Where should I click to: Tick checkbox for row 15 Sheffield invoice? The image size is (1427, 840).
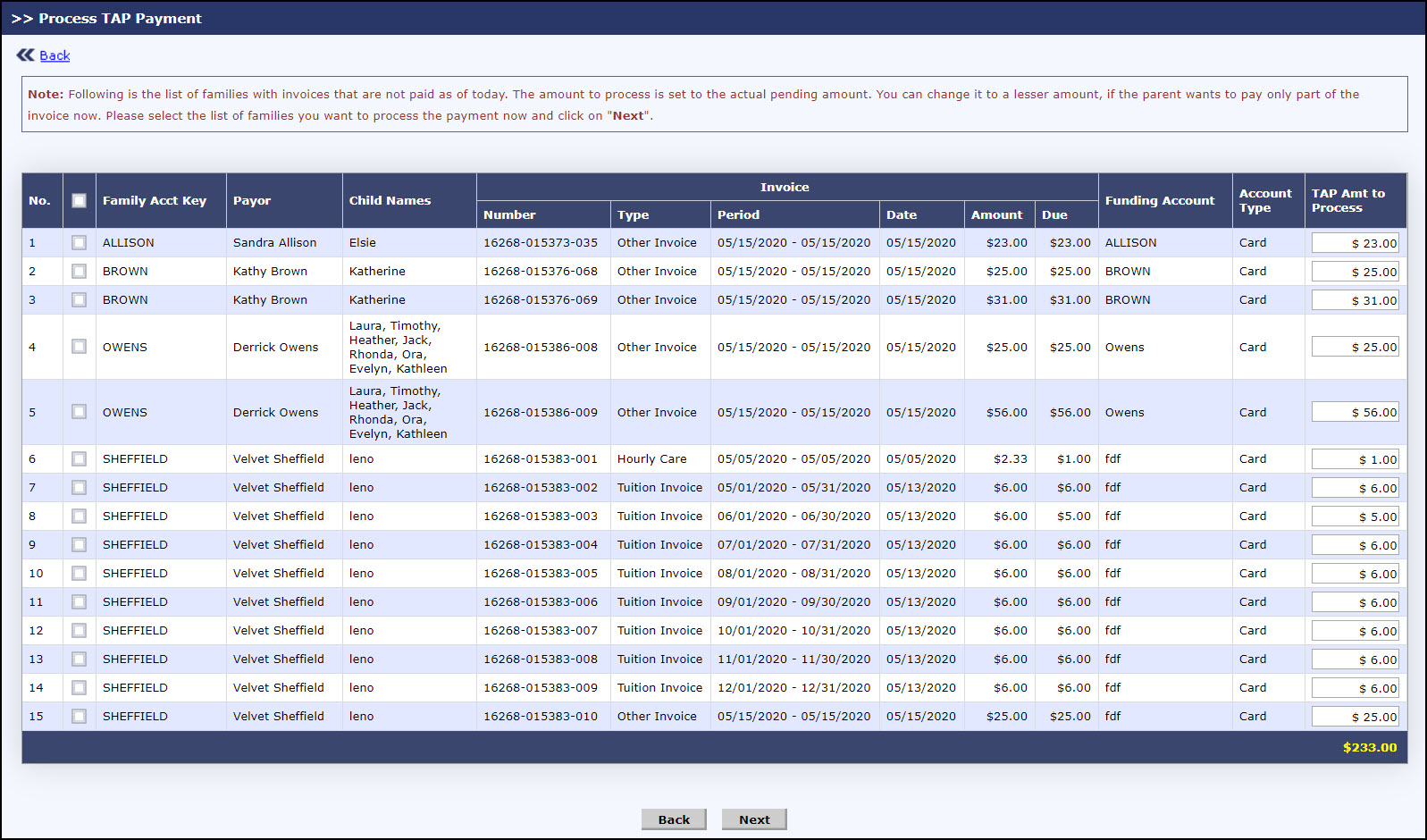pos(79,717)
